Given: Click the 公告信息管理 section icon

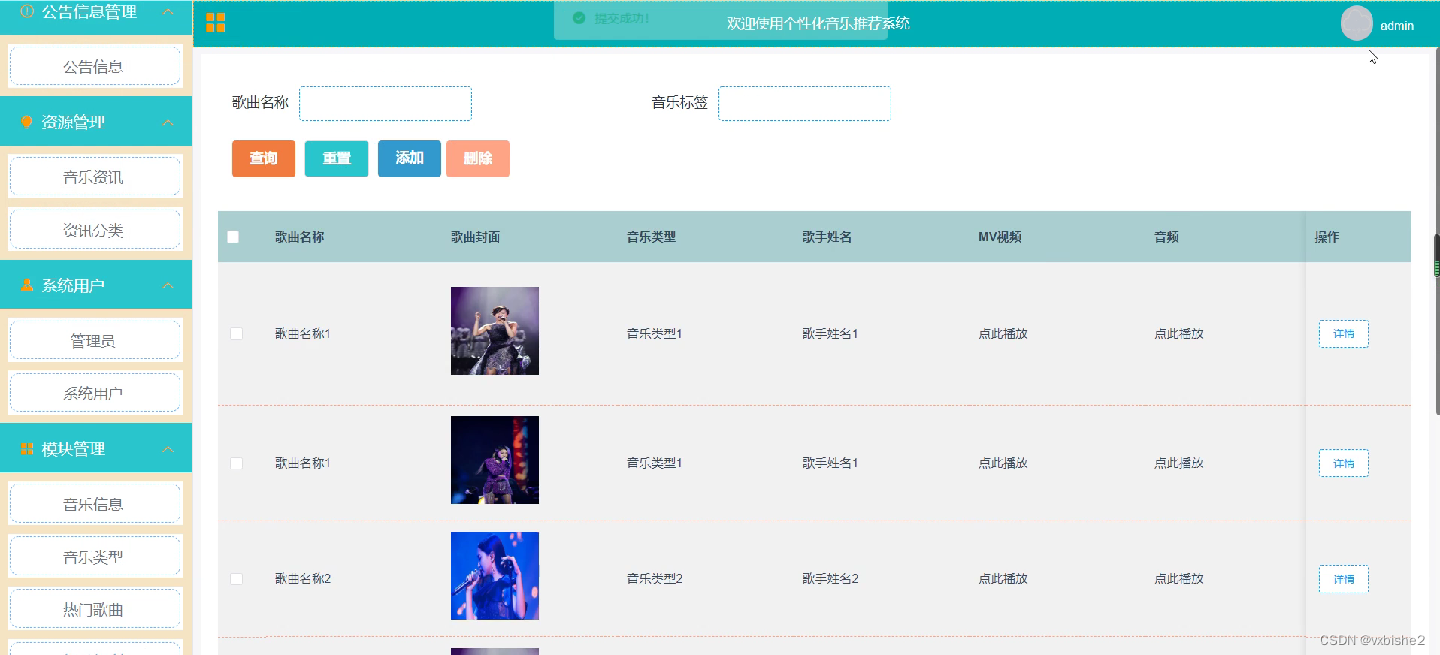Looking at the screenshot, I should point(27,11).
